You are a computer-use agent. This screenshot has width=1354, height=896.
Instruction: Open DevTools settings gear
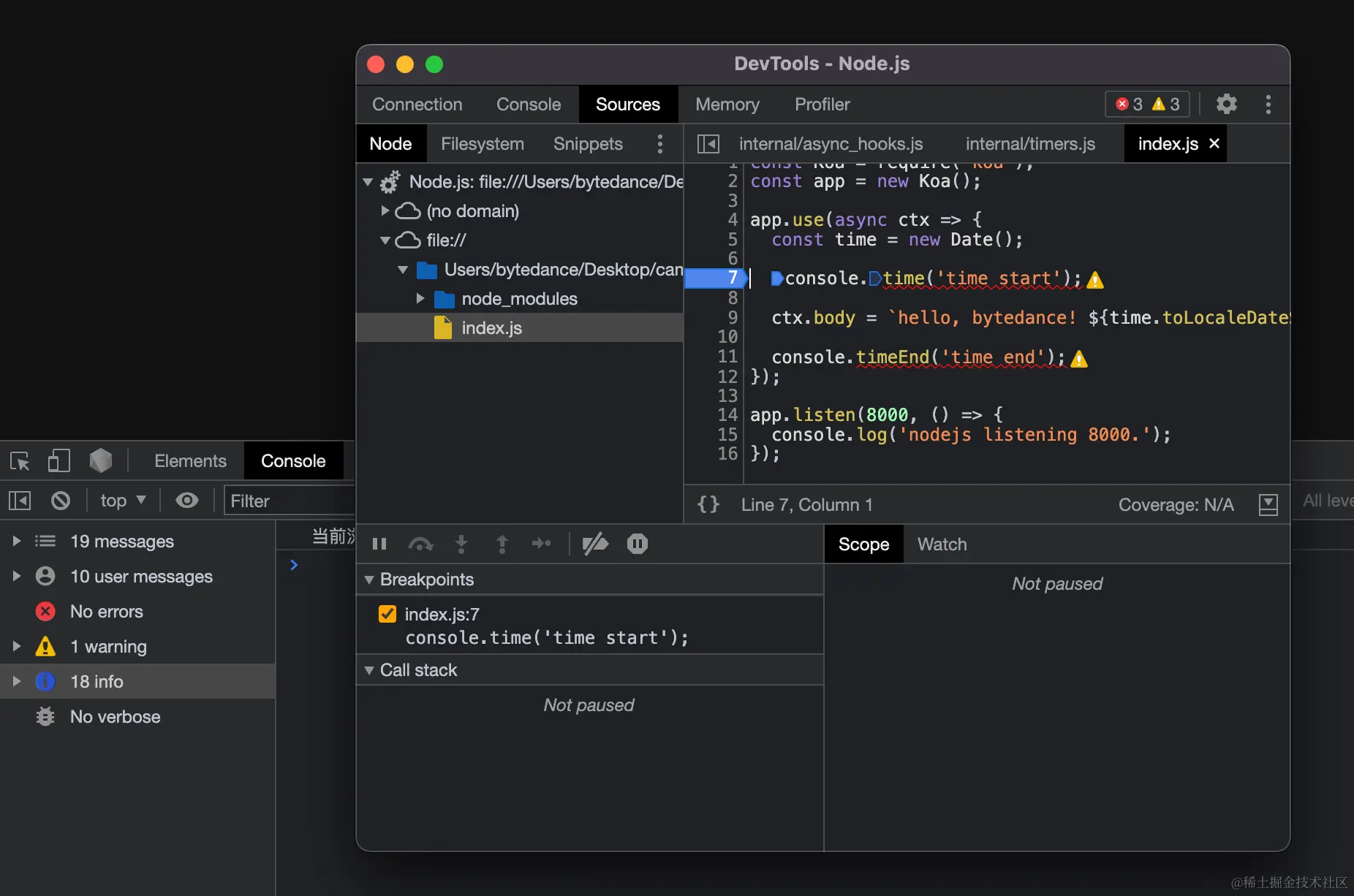click(x=1227, y=105)
